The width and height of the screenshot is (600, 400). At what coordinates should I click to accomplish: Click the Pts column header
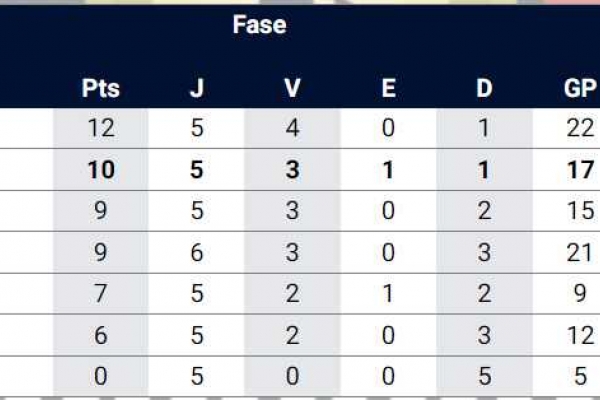[x=100, y=88]
